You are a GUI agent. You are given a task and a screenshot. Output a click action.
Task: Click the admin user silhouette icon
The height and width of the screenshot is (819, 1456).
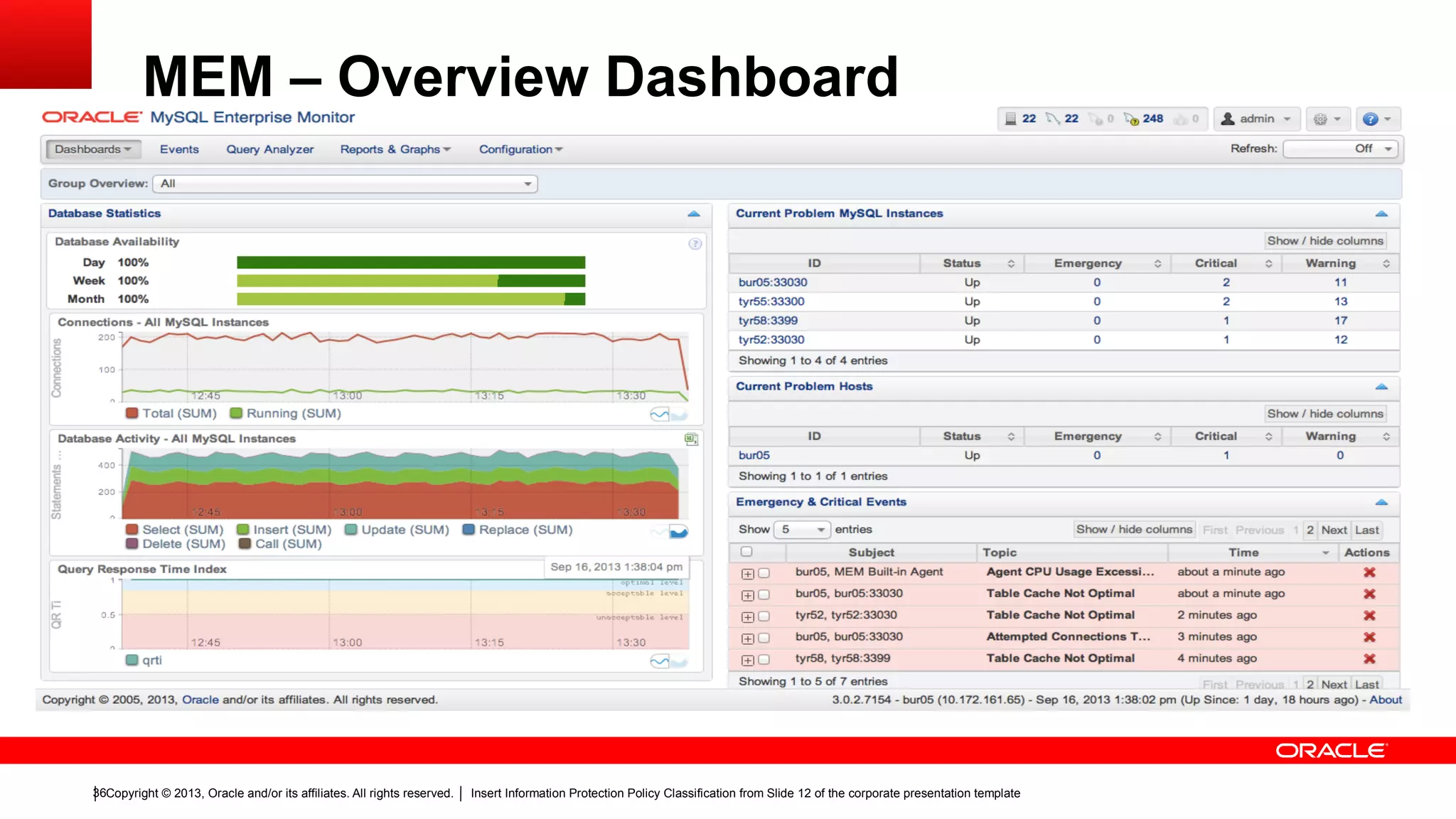[1228, 119]
